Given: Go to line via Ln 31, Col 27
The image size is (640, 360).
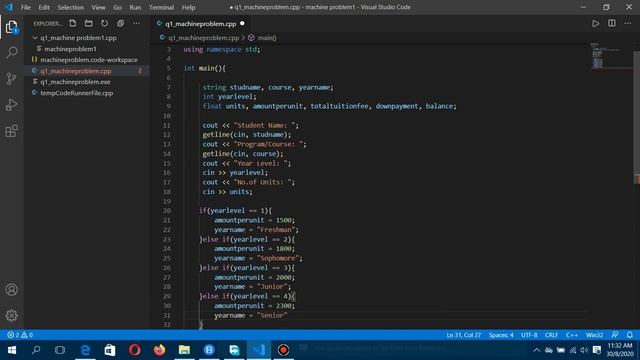Looking at the screenshot, I should (x=463, y=335).
